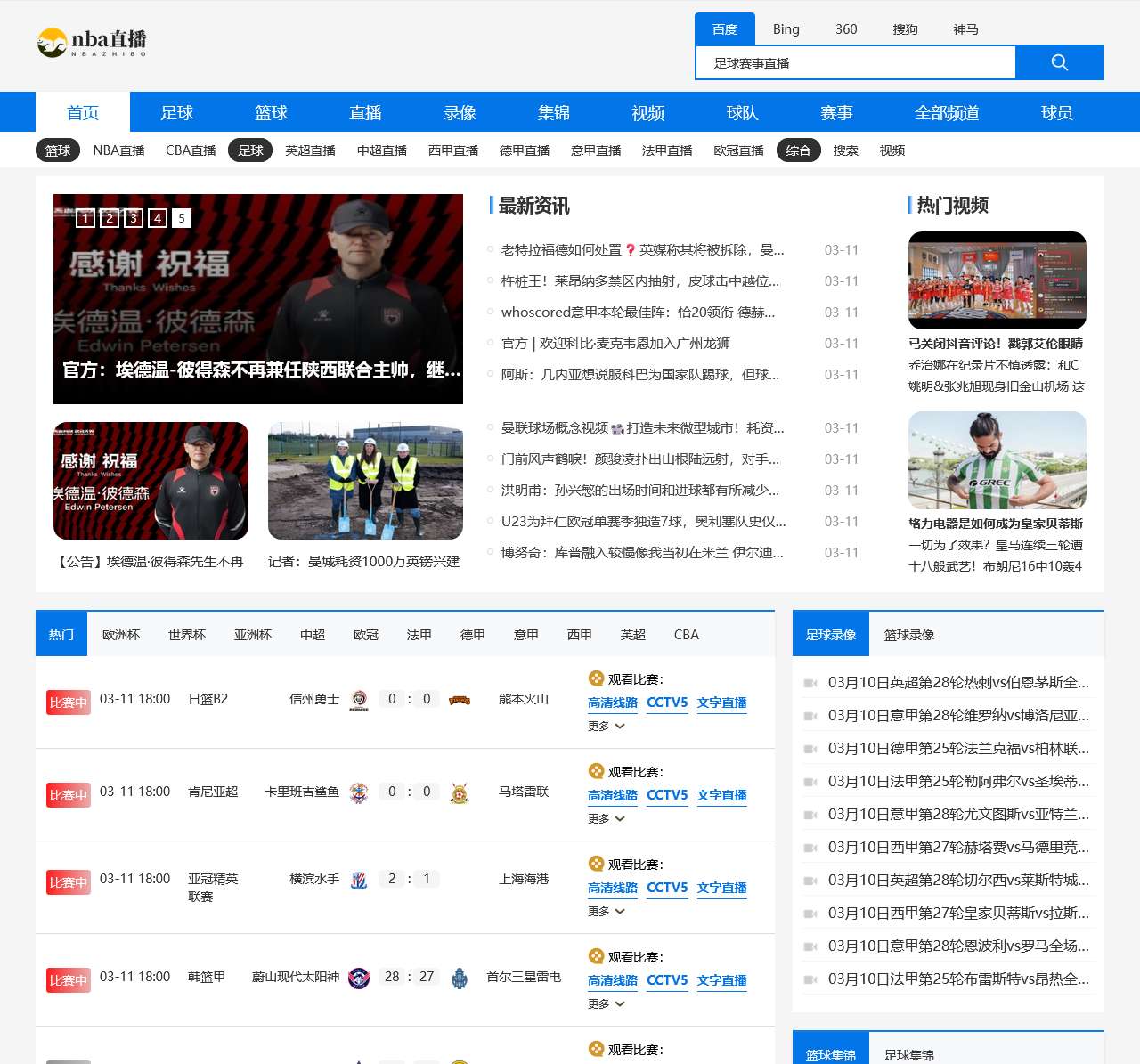Select carousel slide number 4
The width and height of the screenshot is (1140, 1064).
158,218
